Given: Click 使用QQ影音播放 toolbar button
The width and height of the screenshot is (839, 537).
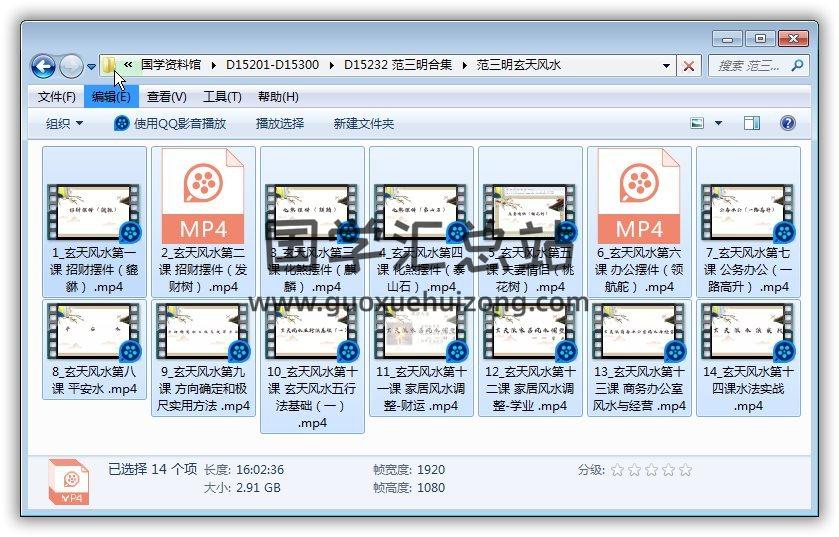Looking at the screenshot, I should point(170,124).
